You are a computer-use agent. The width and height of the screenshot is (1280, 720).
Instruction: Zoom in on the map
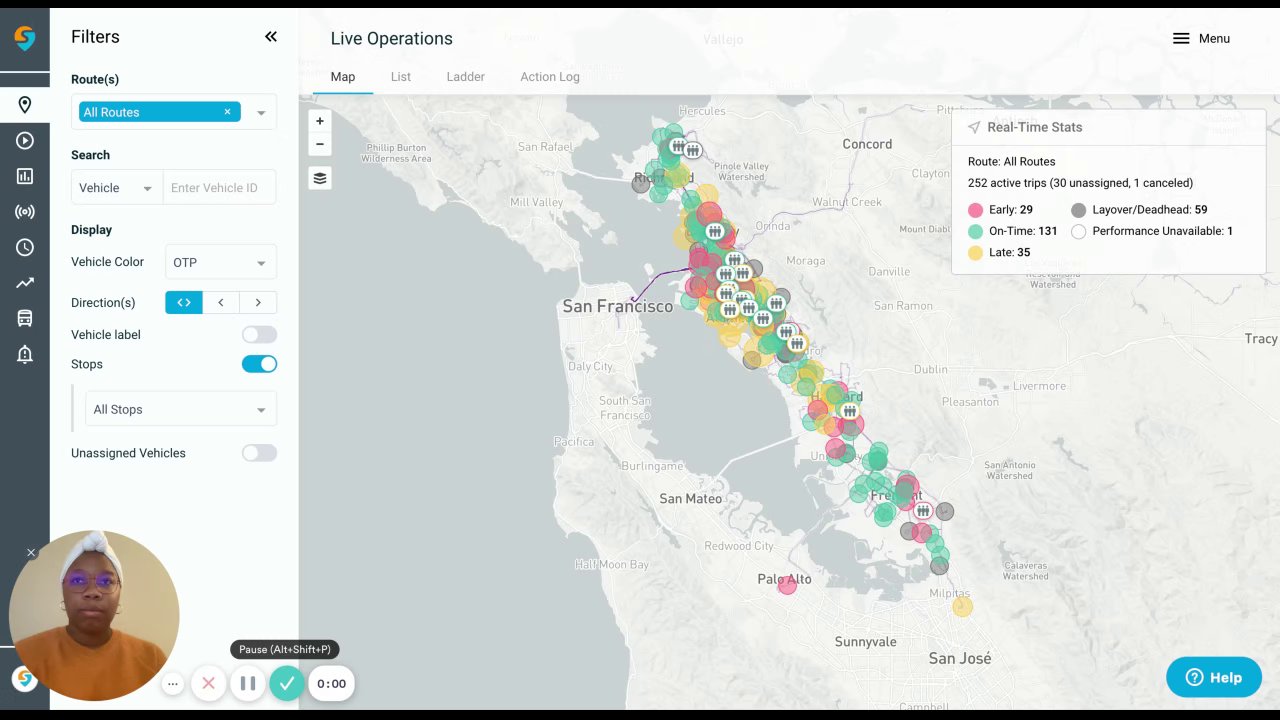(320, 121)
